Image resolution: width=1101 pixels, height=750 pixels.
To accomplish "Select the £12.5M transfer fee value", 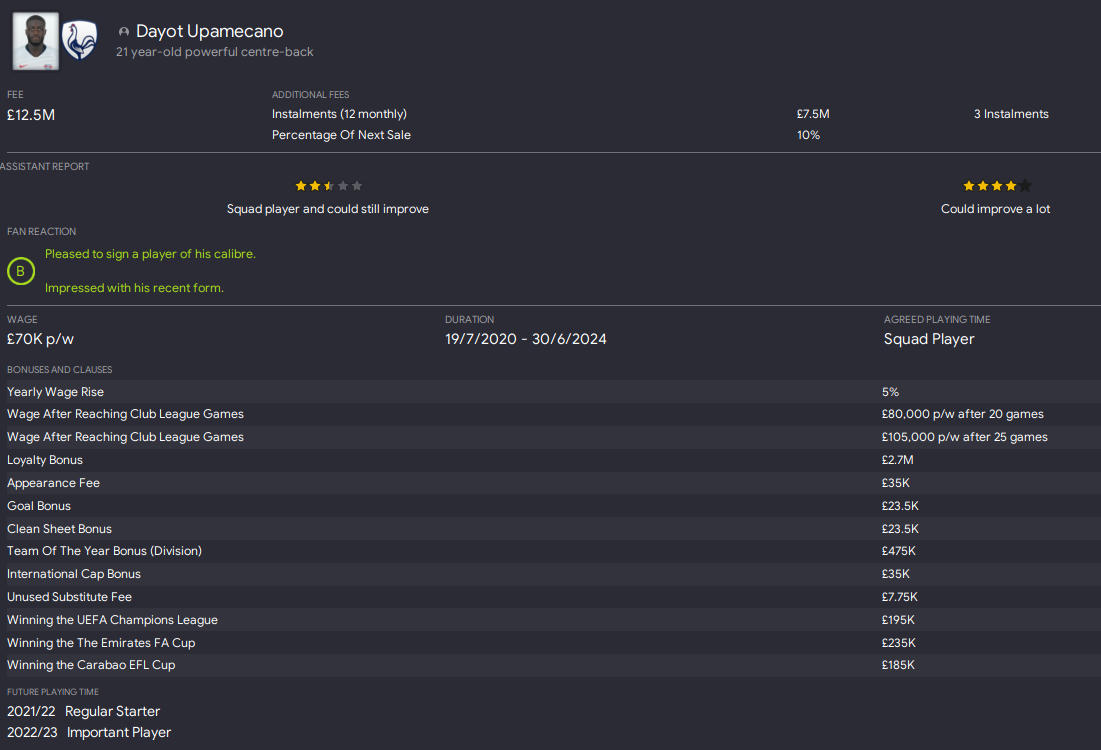I will [x=31, y=115].
